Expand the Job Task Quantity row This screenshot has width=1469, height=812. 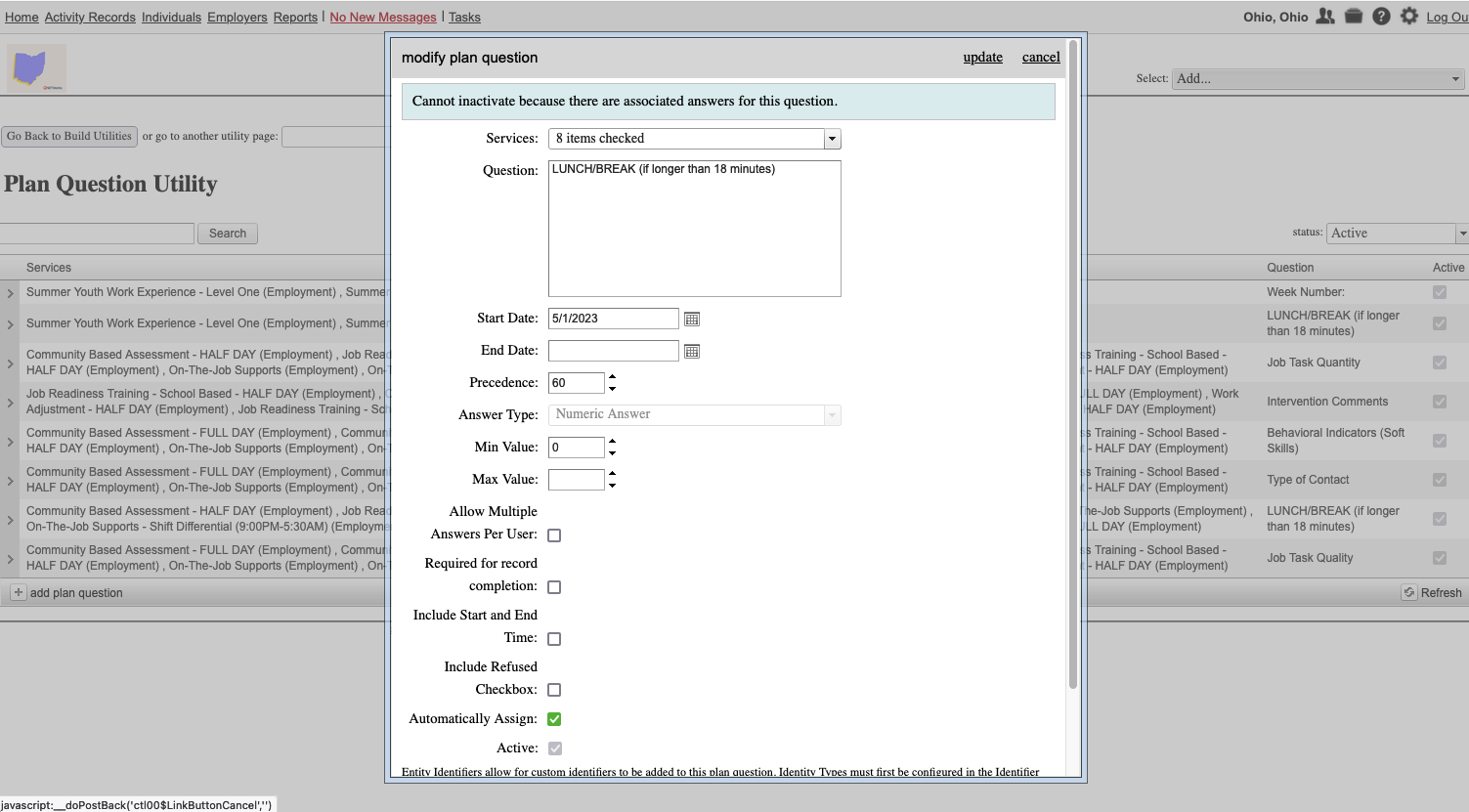coord(10,363)
